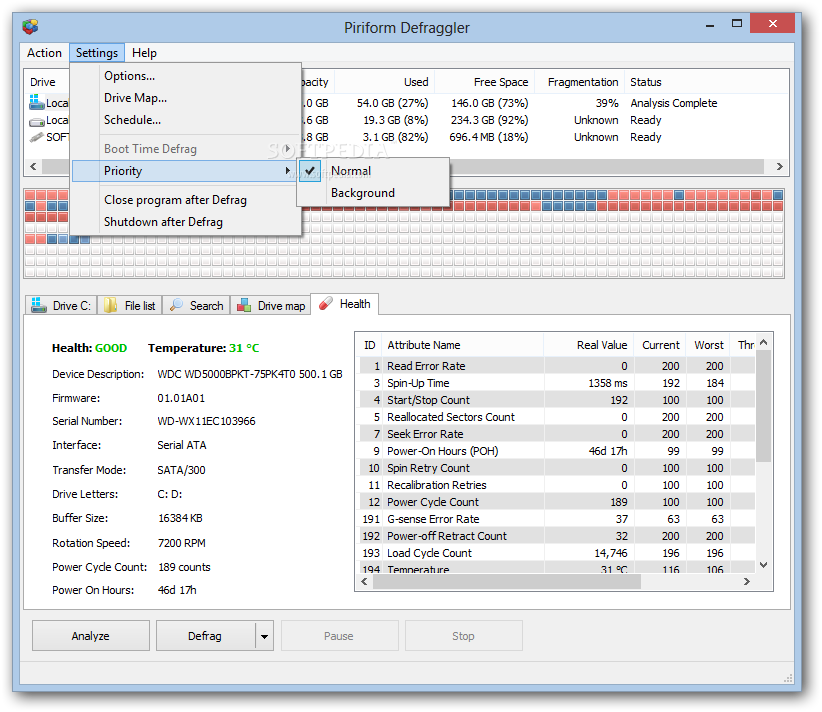Click the Settings menu
Viewport: 822px width, 712px height.
coord(97,53)
